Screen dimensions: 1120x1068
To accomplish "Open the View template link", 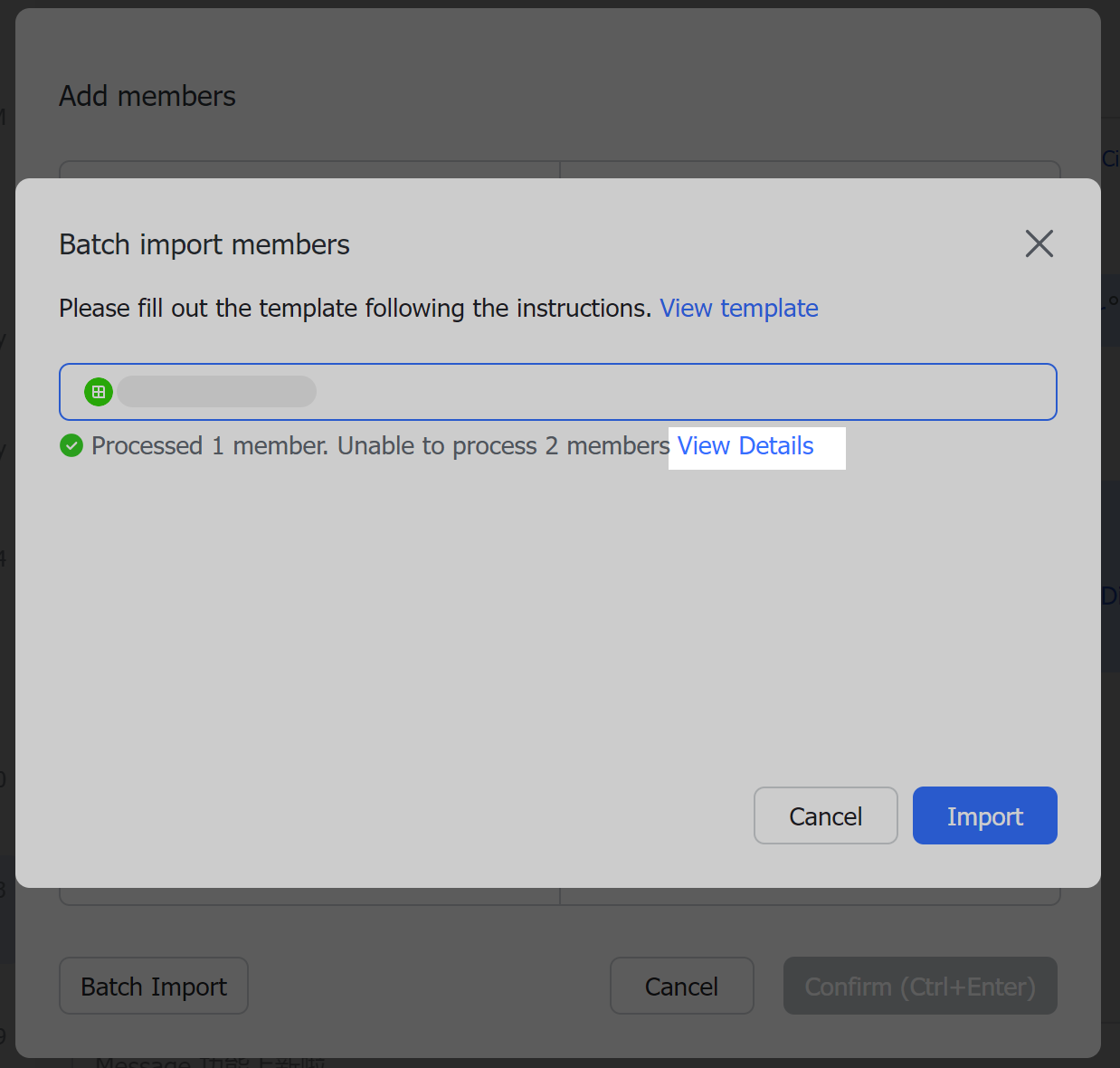I will (x=739, y=308).
